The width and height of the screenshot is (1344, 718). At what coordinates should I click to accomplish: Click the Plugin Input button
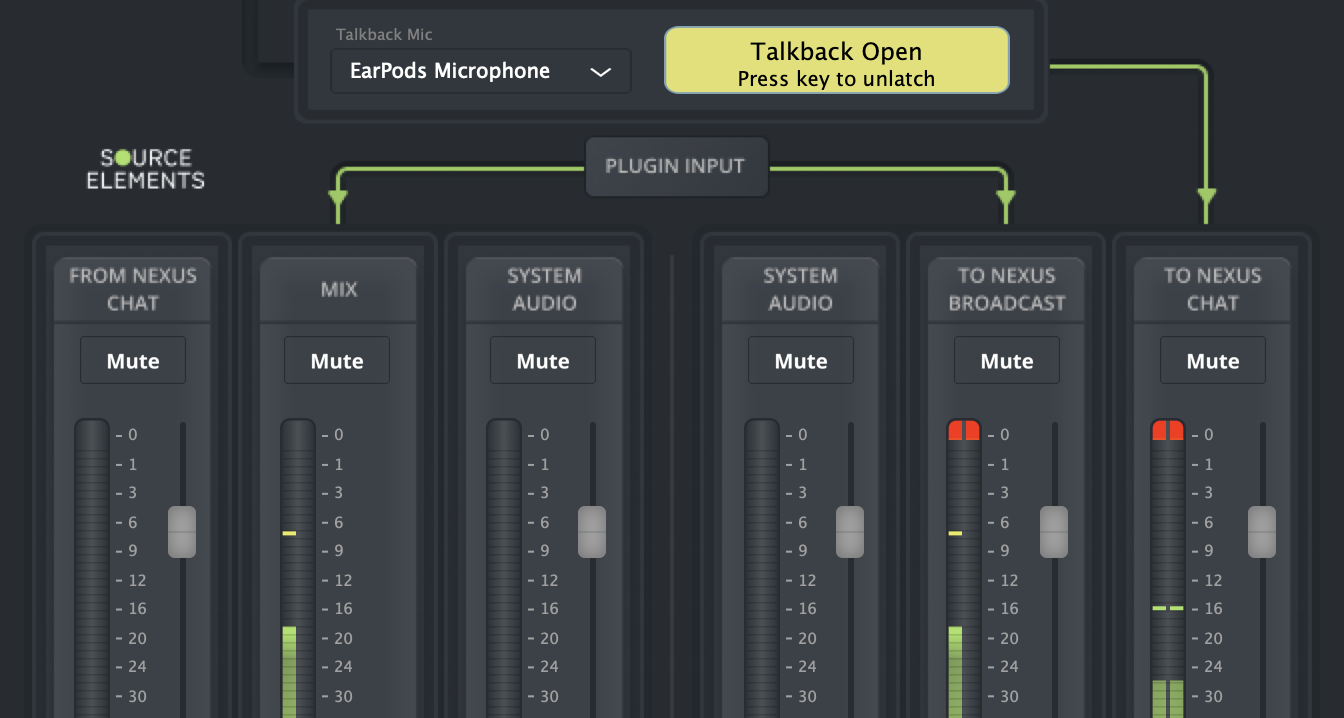coord(676,167)
